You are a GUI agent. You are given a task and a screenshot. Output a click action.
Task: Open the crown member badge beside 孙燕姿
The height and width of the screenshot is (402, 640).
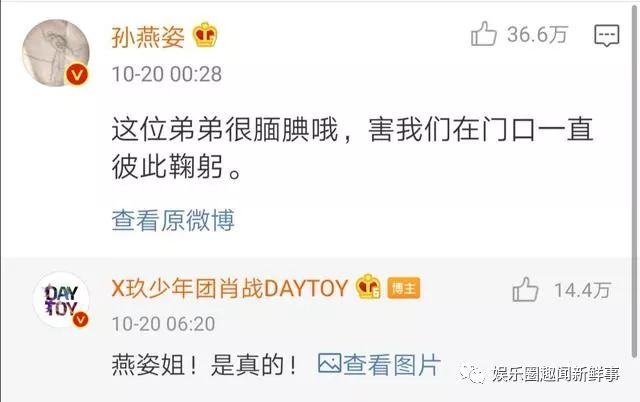[x=205, y=35]
